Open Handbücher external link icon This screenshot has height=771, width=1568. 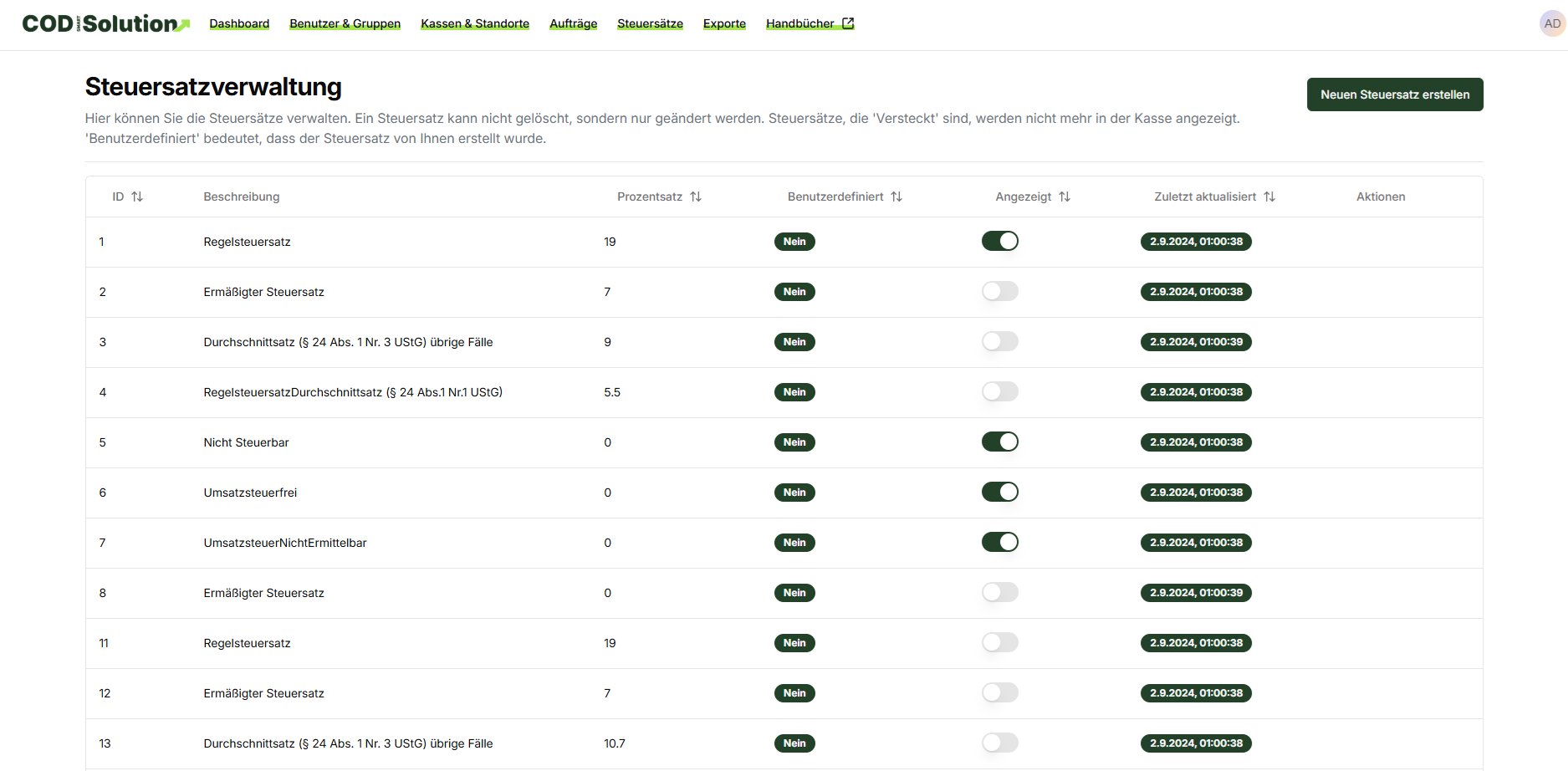[848, 23]
